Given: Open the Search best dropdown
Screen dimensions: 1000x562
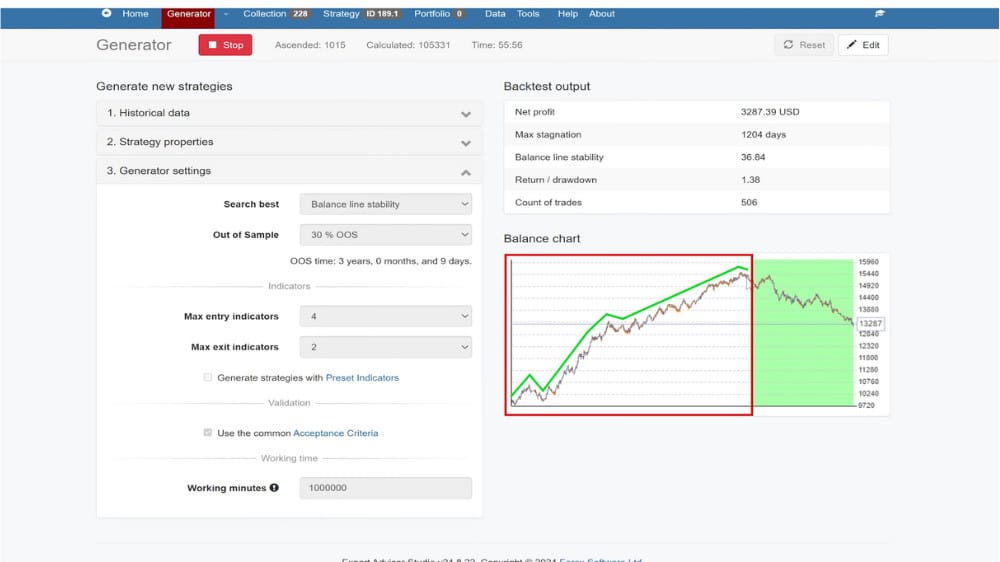Looking at the screenshot, I should pos(385,204).
